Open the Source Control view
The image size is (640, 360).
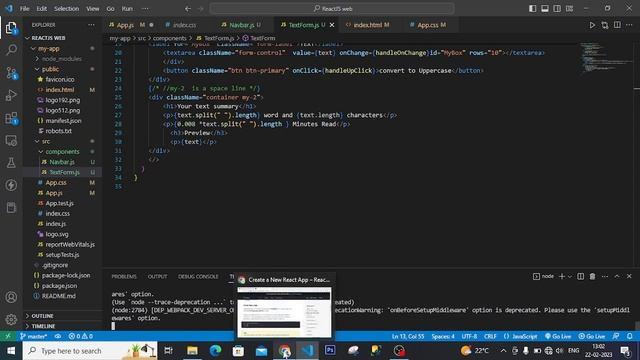[11, 73]
